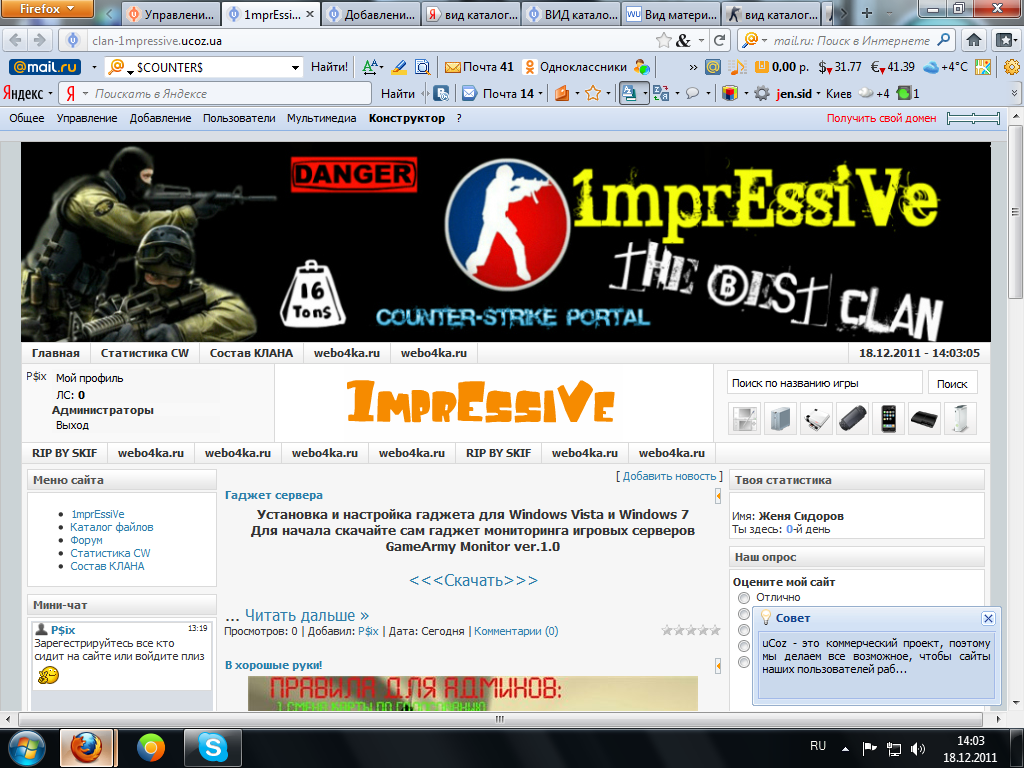Open the Управление admin menu
Image resolution: width=1024 pixels, height=768 pixels.
pyautogui.click(x=87, y=118)
